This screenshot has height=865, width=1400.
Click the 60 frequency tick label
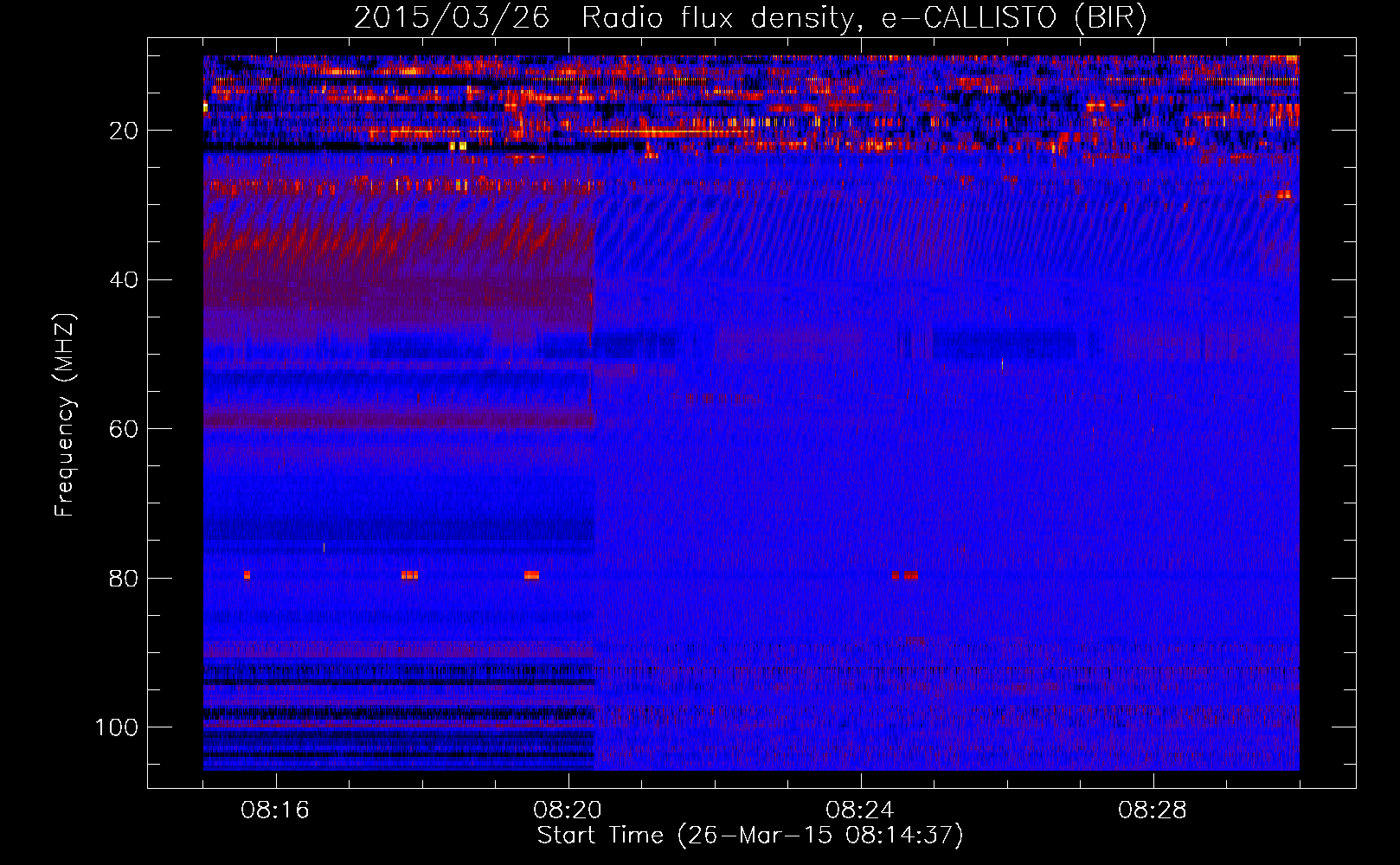click(x=124, y=429)
